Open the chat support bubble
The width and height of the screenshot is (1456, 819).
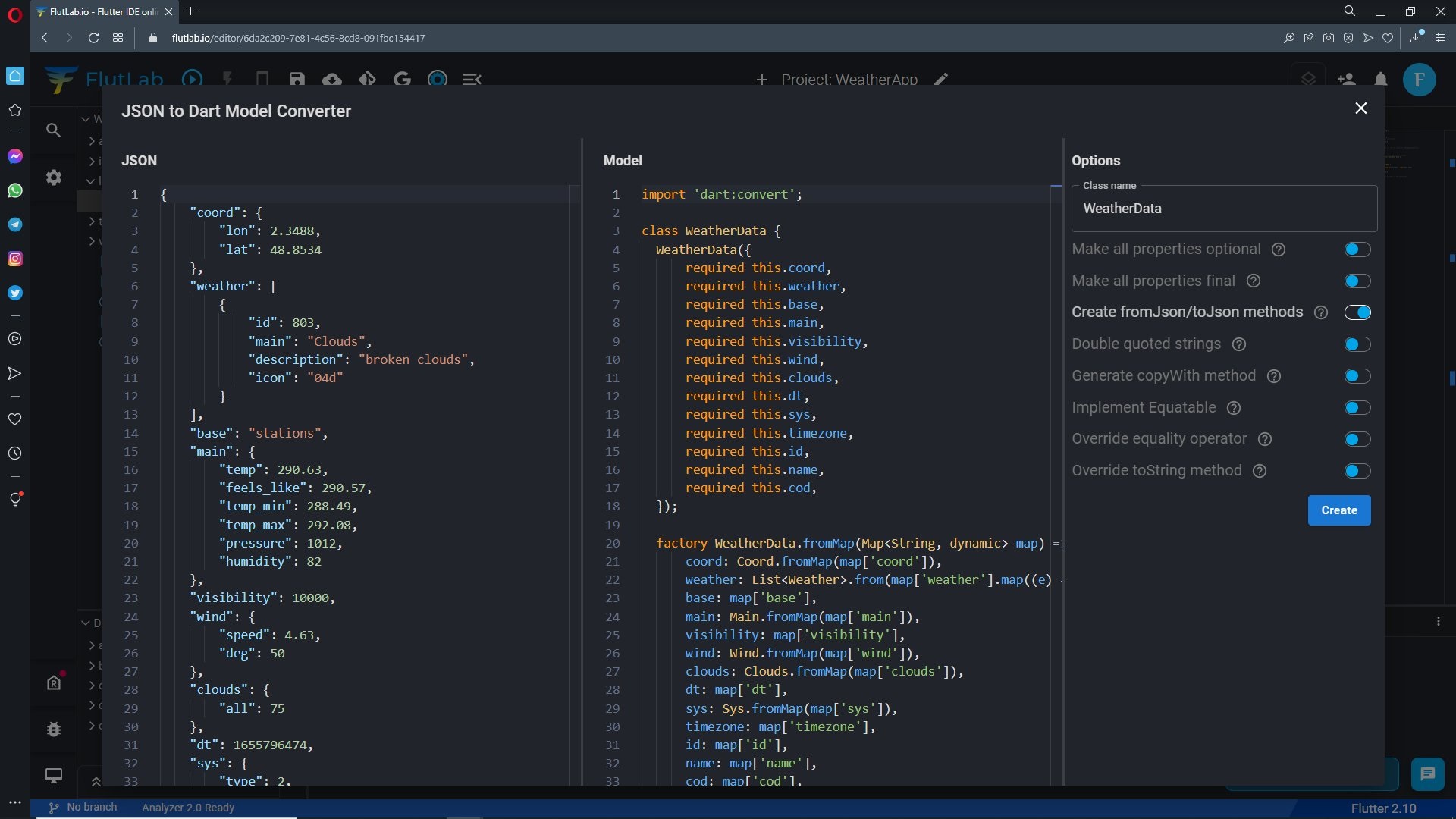[1427, 773]
